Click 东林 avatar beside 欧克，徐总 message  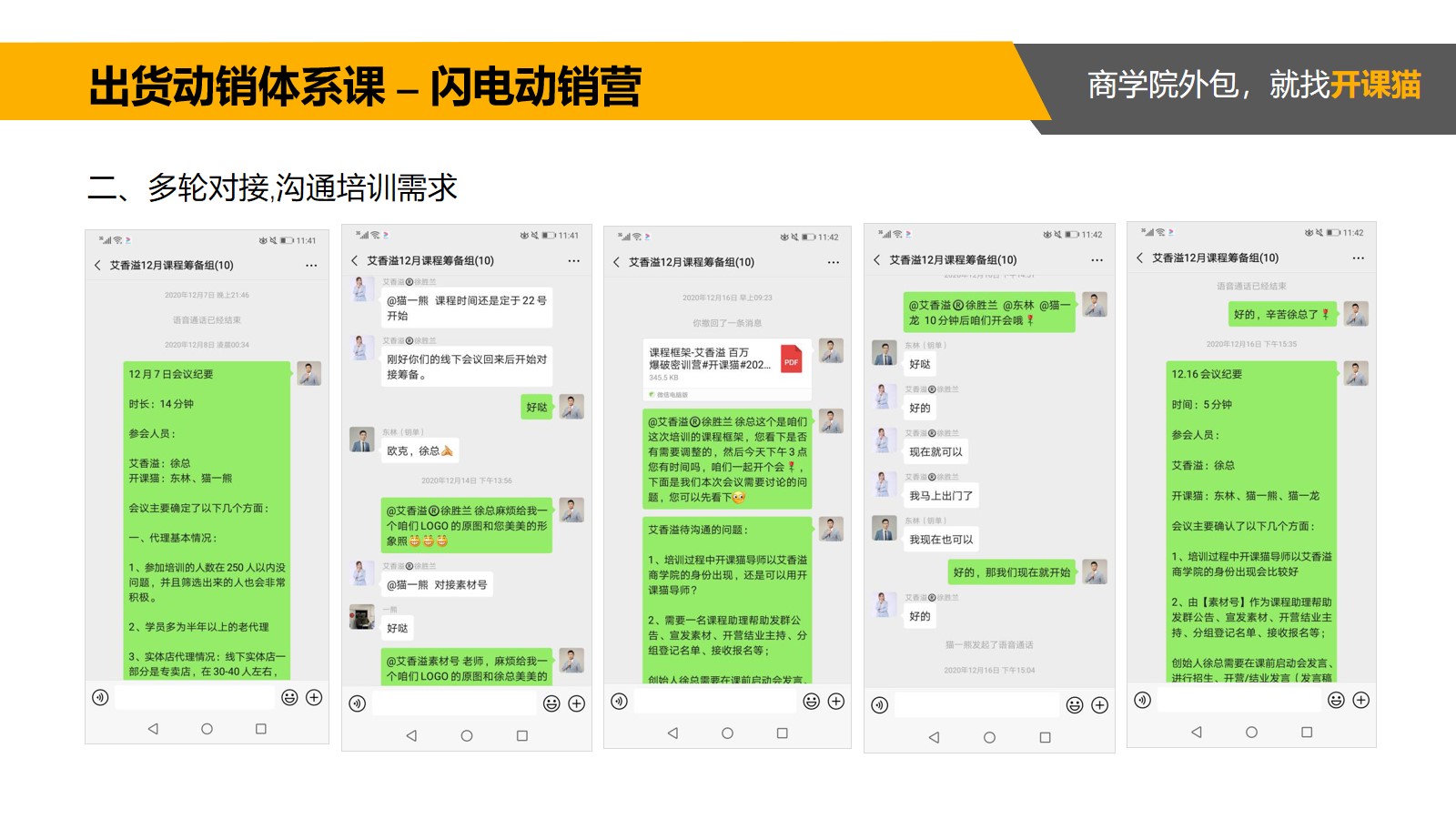tap(362, 440)
